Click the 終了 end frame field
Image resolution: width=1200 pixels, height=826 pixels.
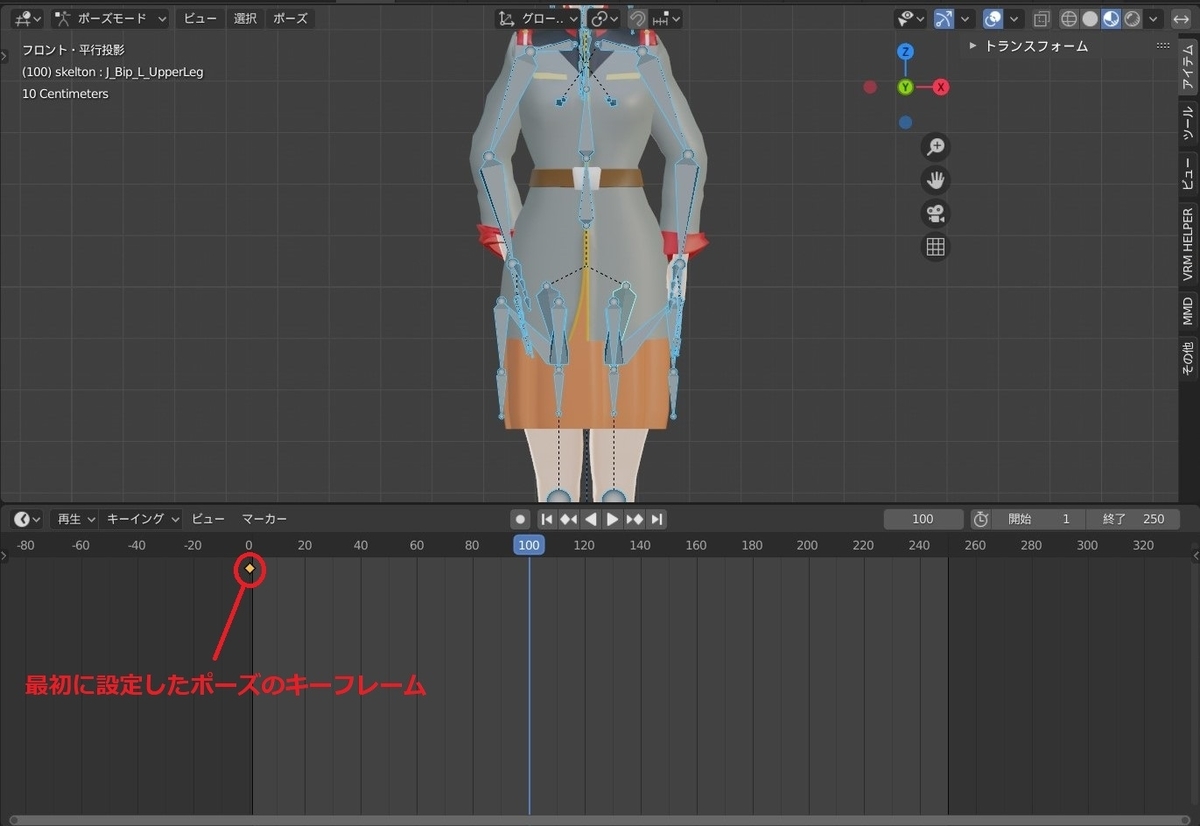pos(1133,519)
